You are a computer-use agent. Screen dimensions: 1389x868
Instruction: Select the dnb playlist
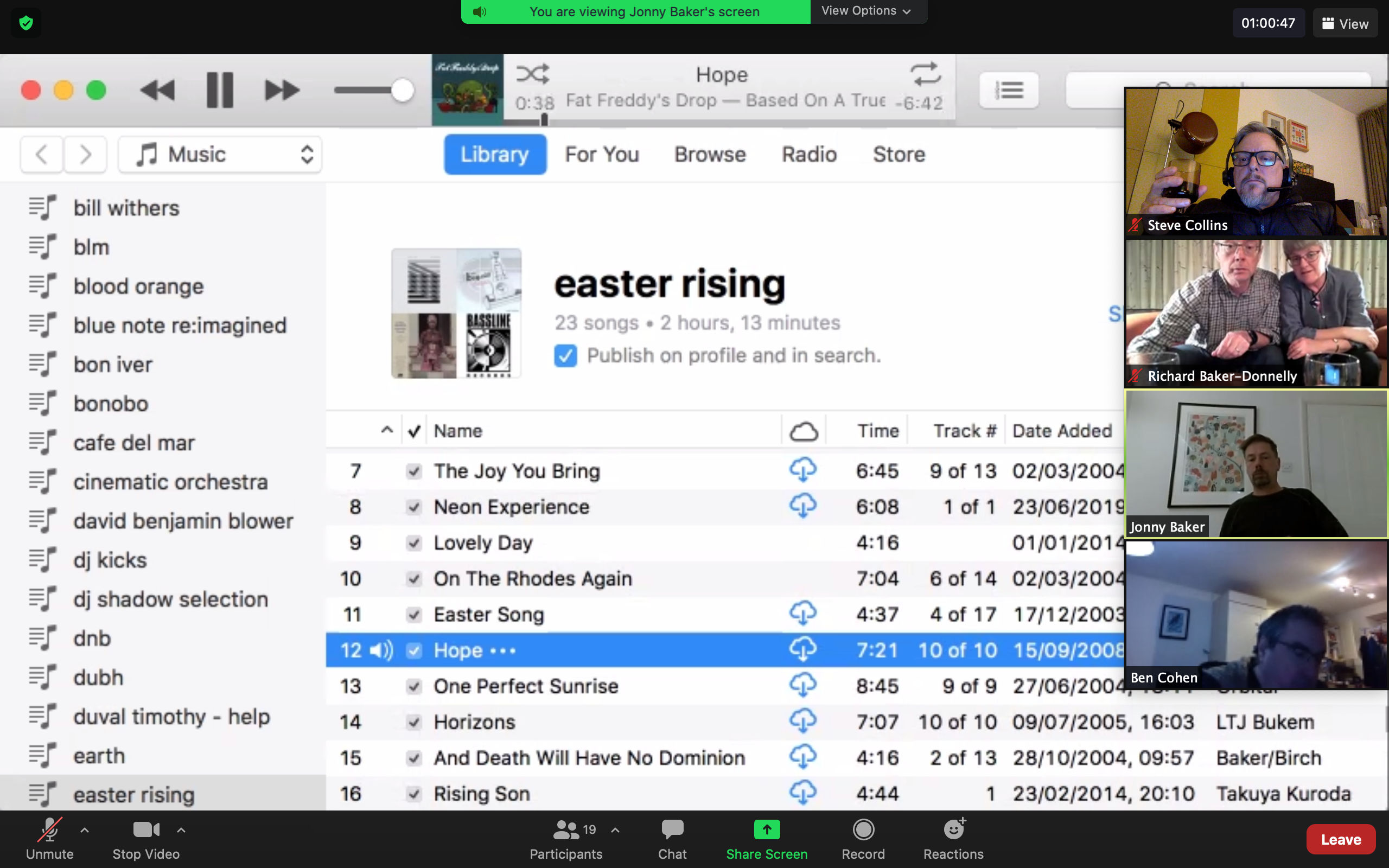163,639
